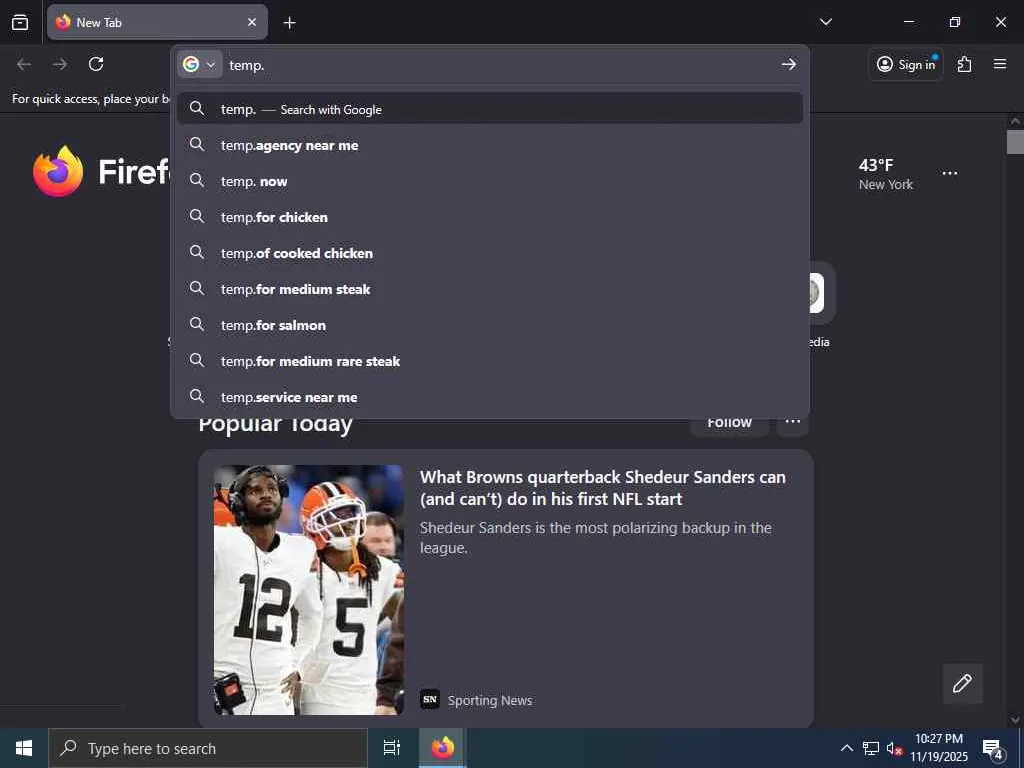1024x768 pixels.
Task: Open the Google search engine selector dropdown
Action: click(x=199, y=64)
